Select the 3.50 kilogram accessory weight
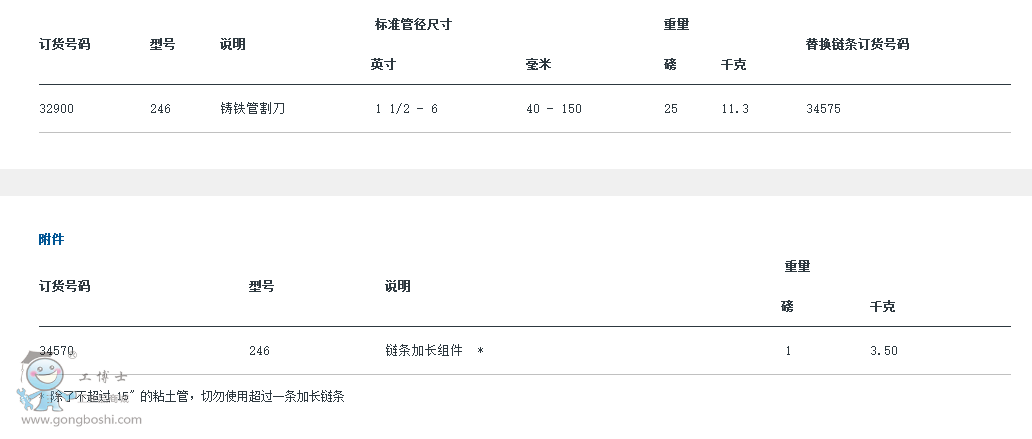 (x=884, y=351)
